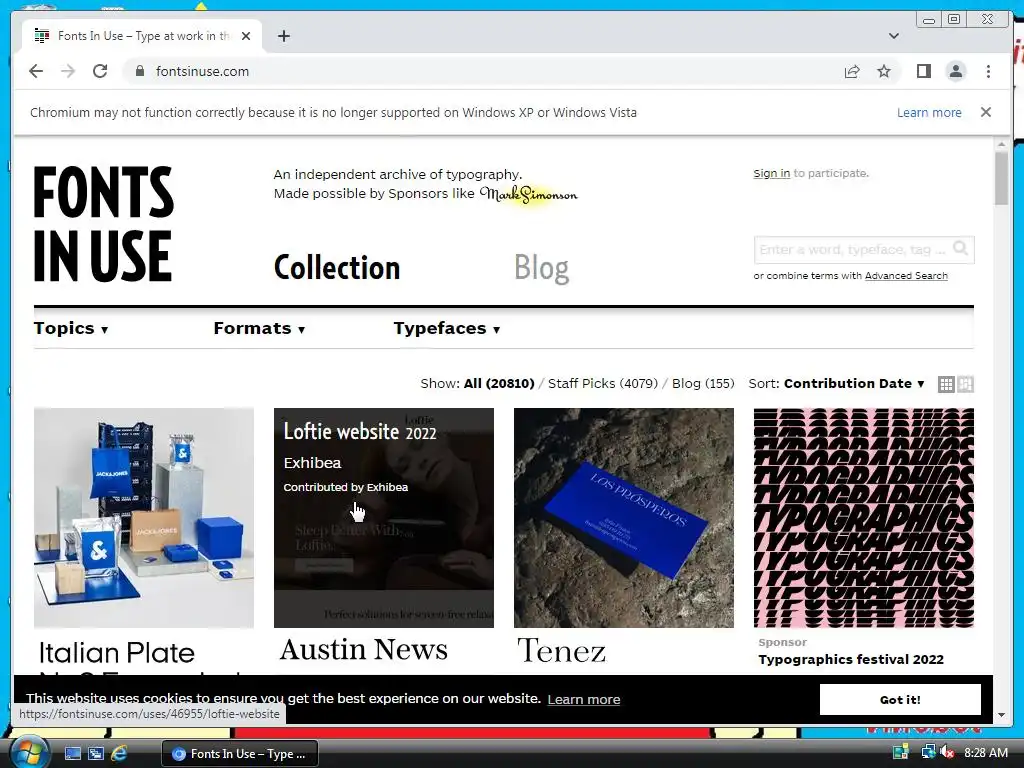Visit the Mark Simonson sponsor logo

pyautogui.click(x=529, y=194)
